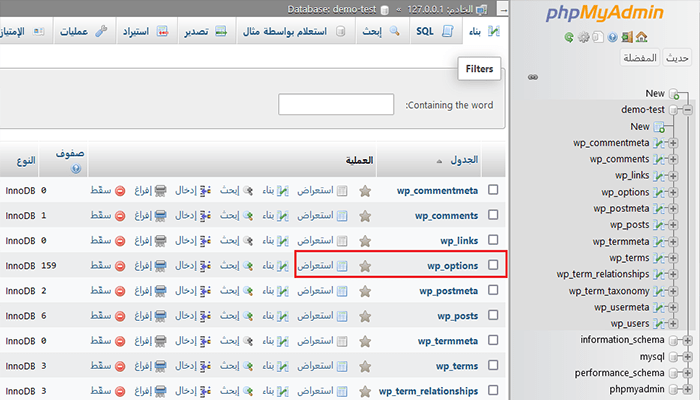Click the insert icon for wp_postmeta row
This screenshot has width=700, height=400.
(x=205, y=291)
